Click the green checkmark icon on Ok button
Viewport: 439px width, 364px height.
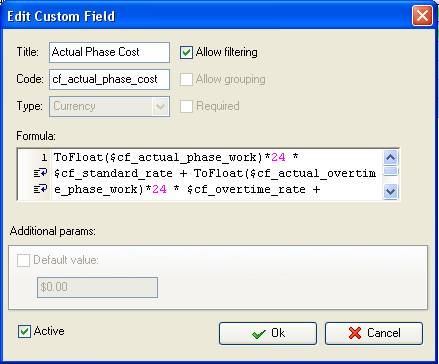click(x=259, y=333)
